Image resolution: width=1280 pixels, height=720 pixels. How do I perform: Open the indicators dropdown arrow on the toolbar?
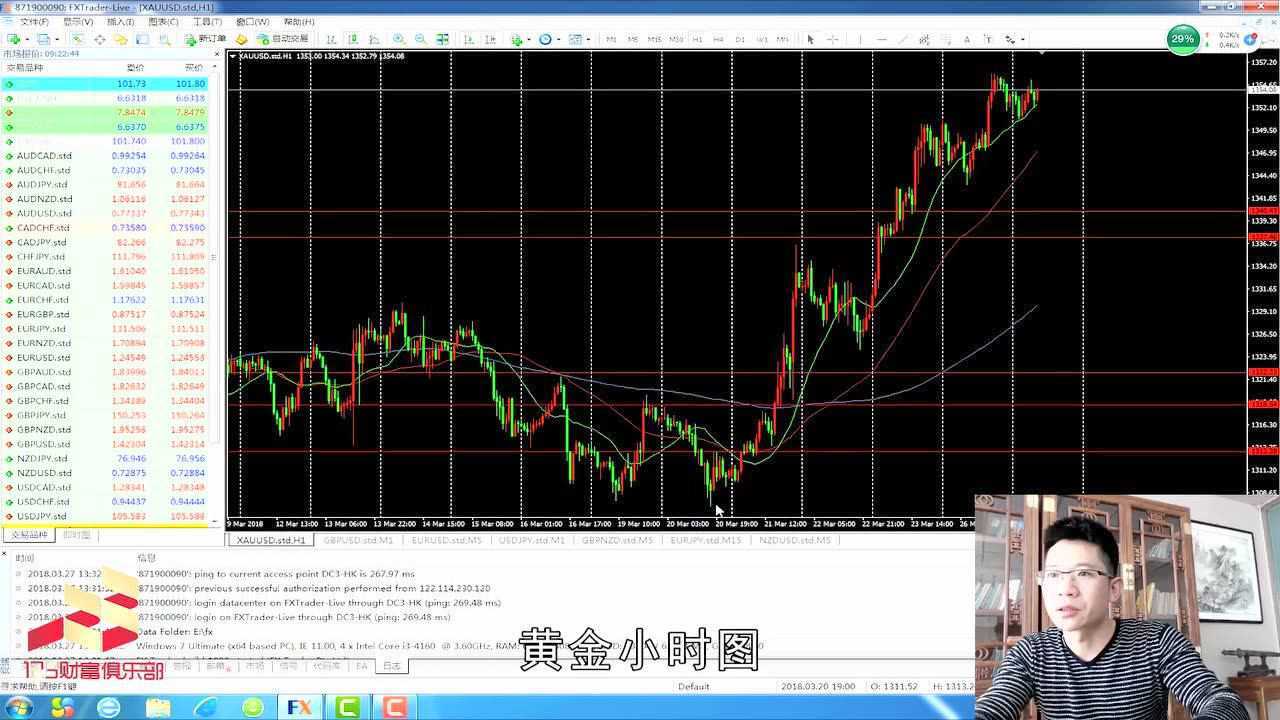pos(527,39)
